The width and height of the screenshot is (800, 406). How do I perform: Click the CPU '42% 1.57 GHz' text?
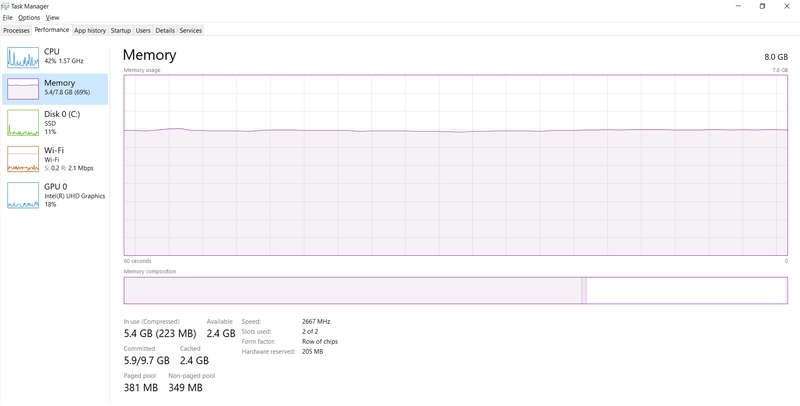[x=64, y=61]
